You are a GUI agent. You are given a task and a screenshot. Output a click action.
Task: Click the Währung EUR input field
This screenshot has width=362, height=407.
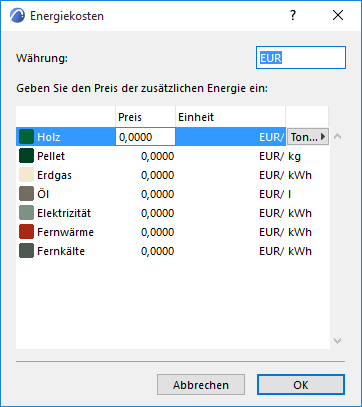[x=301, y=58]
